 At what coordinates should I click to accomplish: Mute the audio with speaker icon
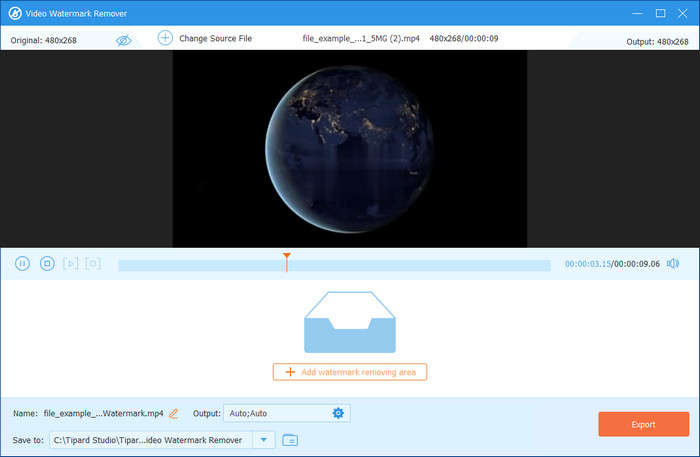pos(673,263)
